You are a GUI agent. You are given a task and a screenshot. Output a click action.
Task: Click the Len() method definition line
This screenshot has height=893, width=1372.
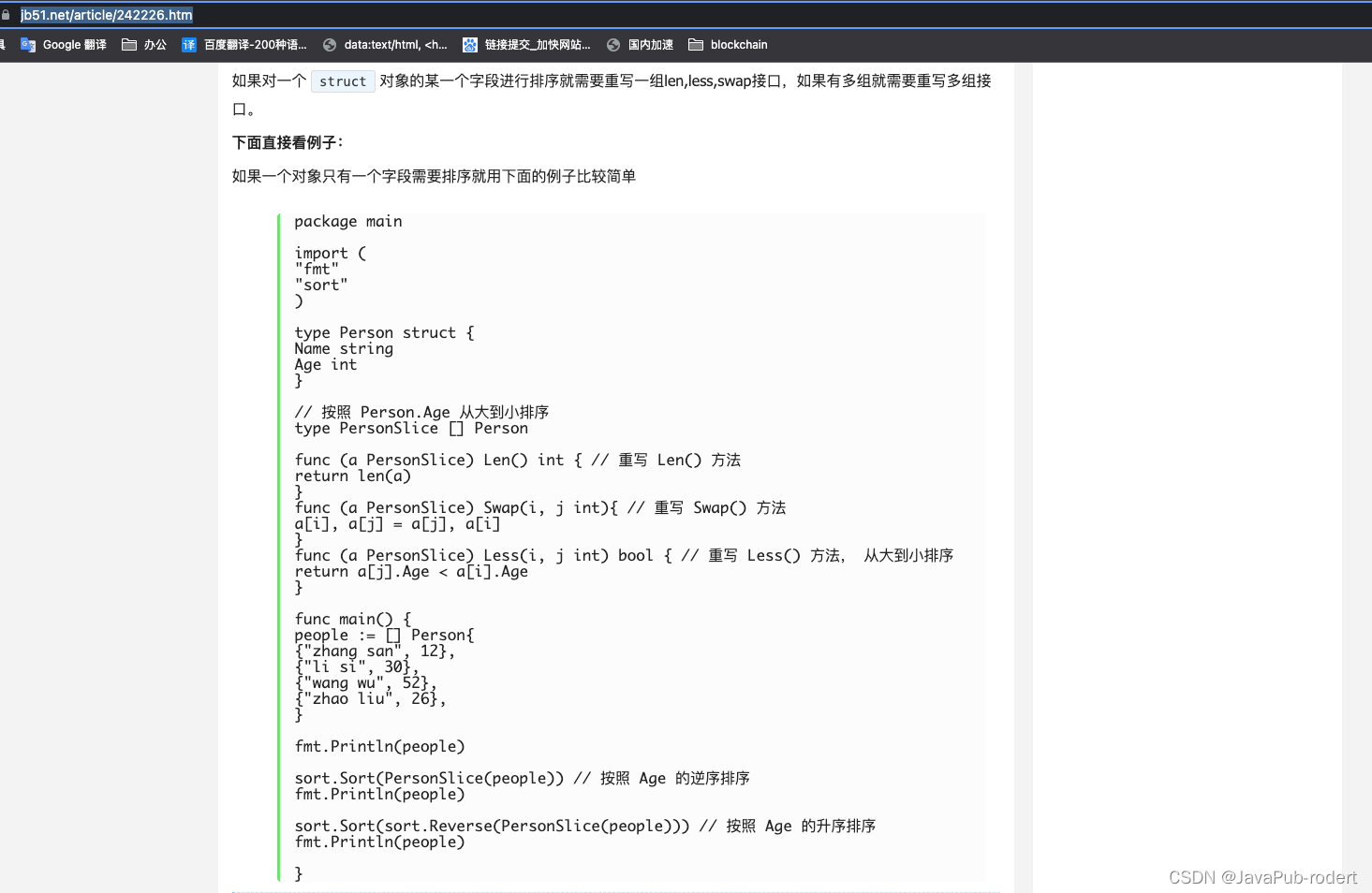coord(518,461)
